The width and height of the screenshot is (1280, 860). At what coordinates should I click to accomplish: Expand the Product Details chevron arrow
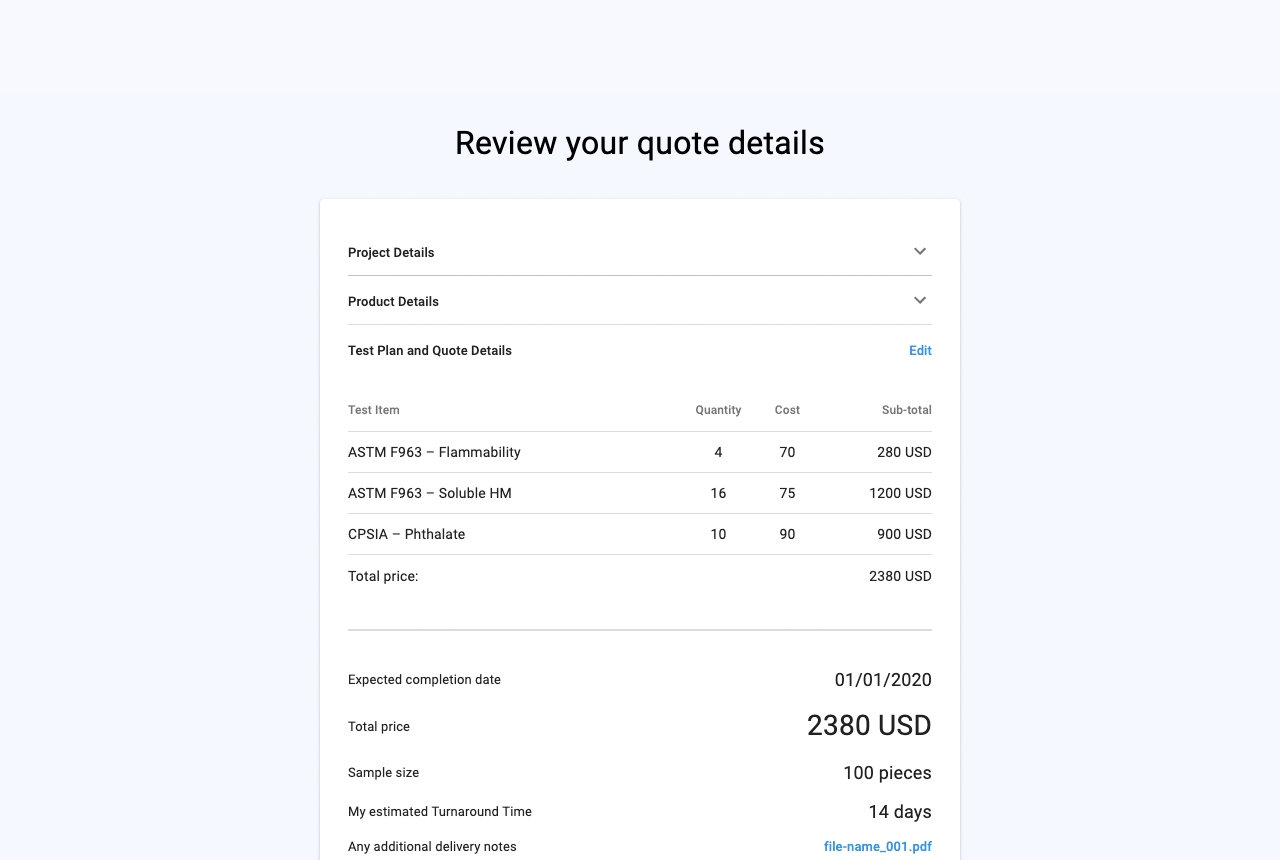pyautogui.click(x=920, y=301)
